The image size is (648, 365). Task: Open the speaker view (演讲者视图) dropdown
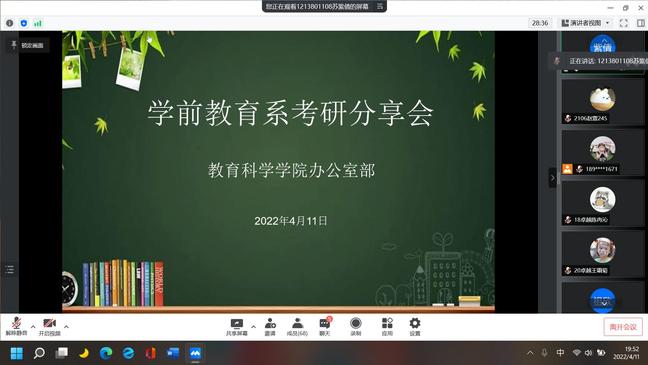point(586,23)
